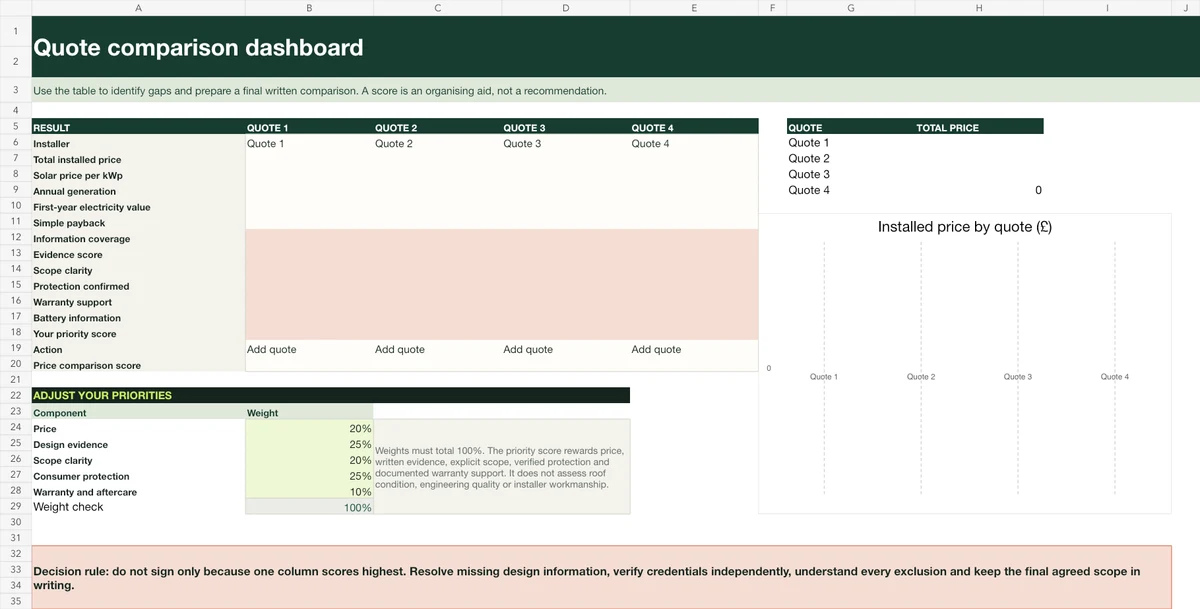Click the 'RESULT' header cell

pos(138,127)
